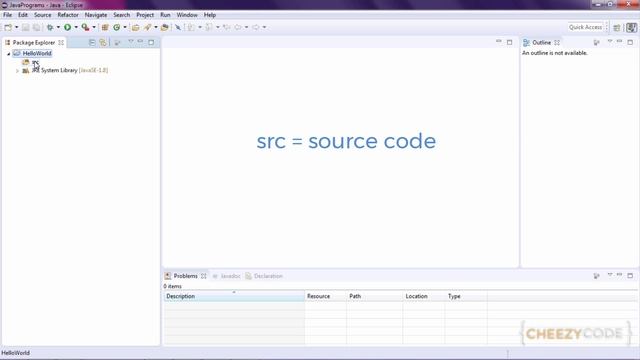Click the Toggle Mark Occurrences icon
640x360 pixels.
(178, 27)
